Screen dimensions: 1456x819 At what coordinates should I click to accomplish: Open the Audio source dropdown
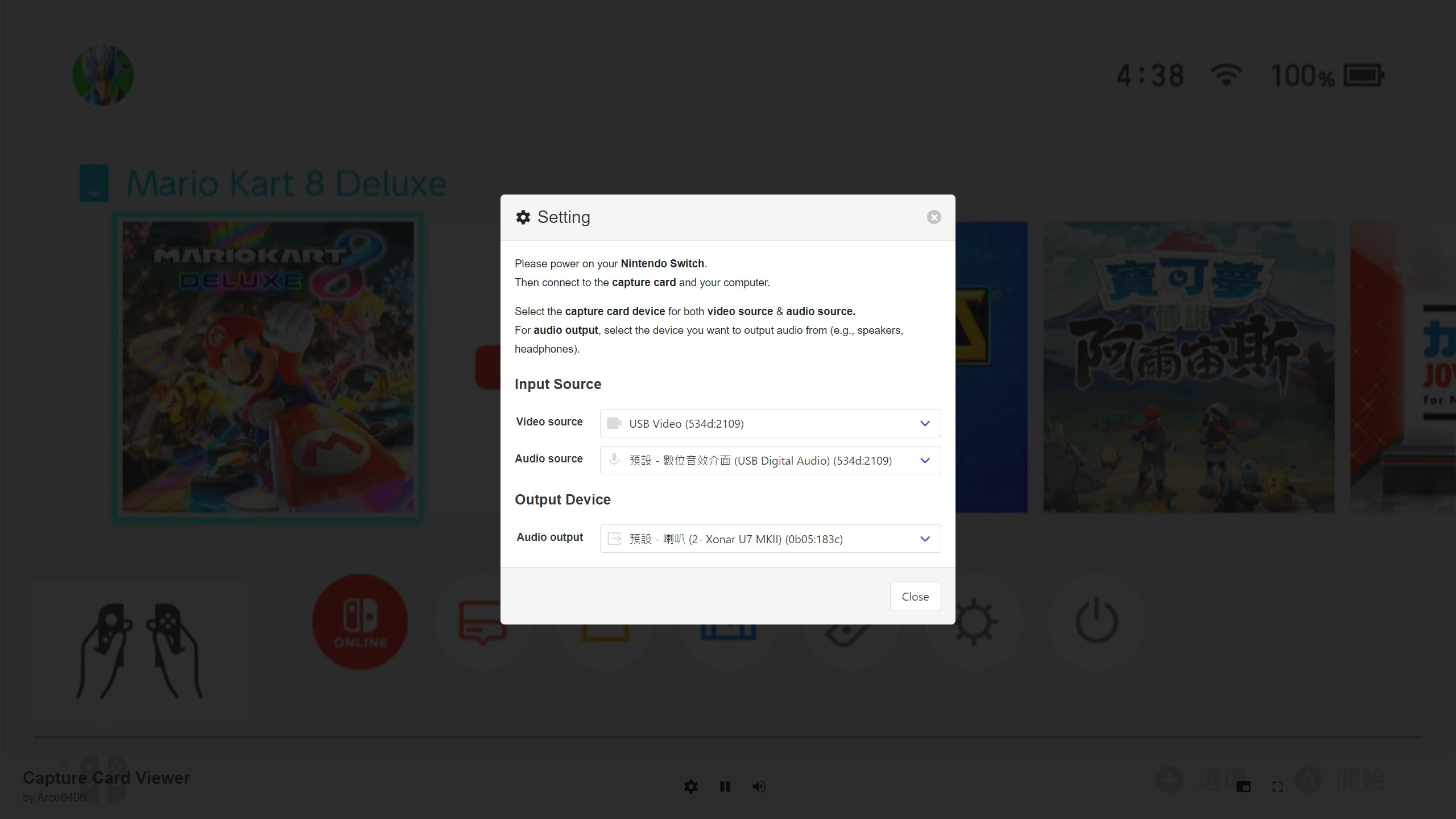770,460
